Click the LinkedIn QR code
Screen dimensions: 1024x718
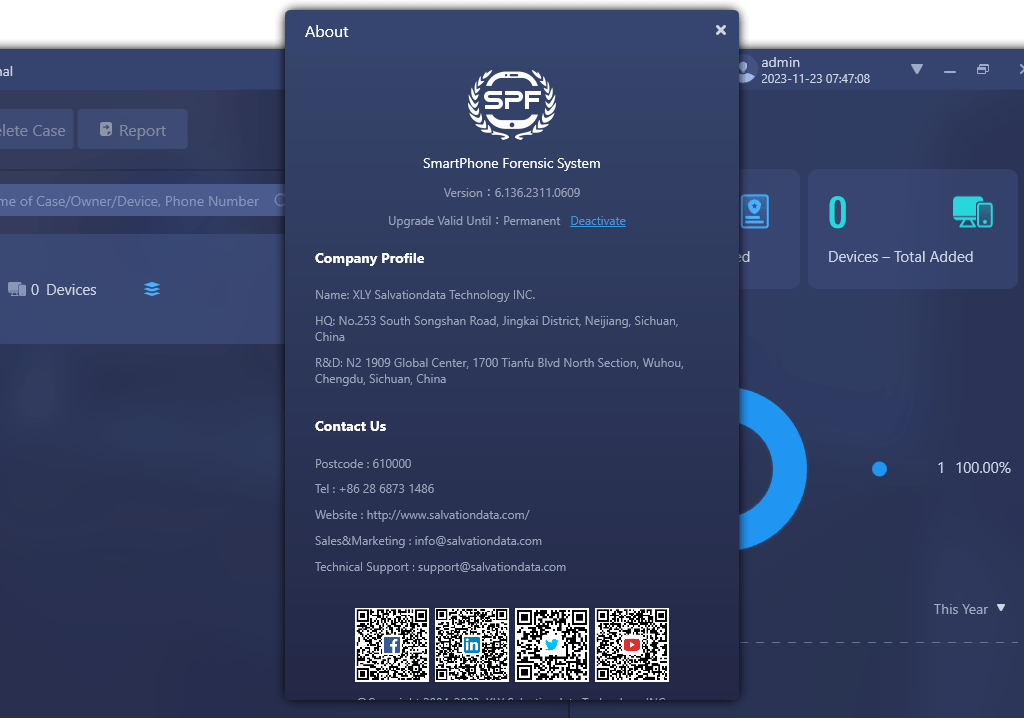coord(472,645)
